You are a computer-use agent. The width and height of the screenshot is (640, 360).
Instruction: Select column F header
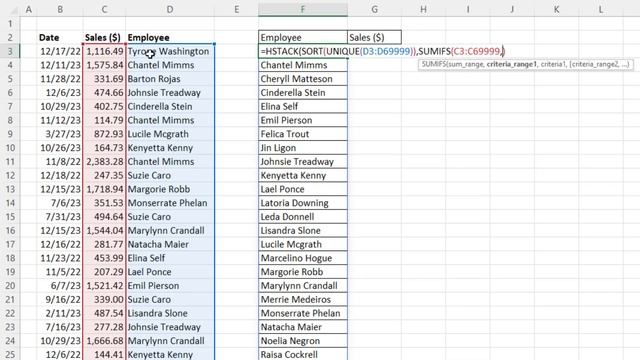pyautogui.click(x=303, y=9)
